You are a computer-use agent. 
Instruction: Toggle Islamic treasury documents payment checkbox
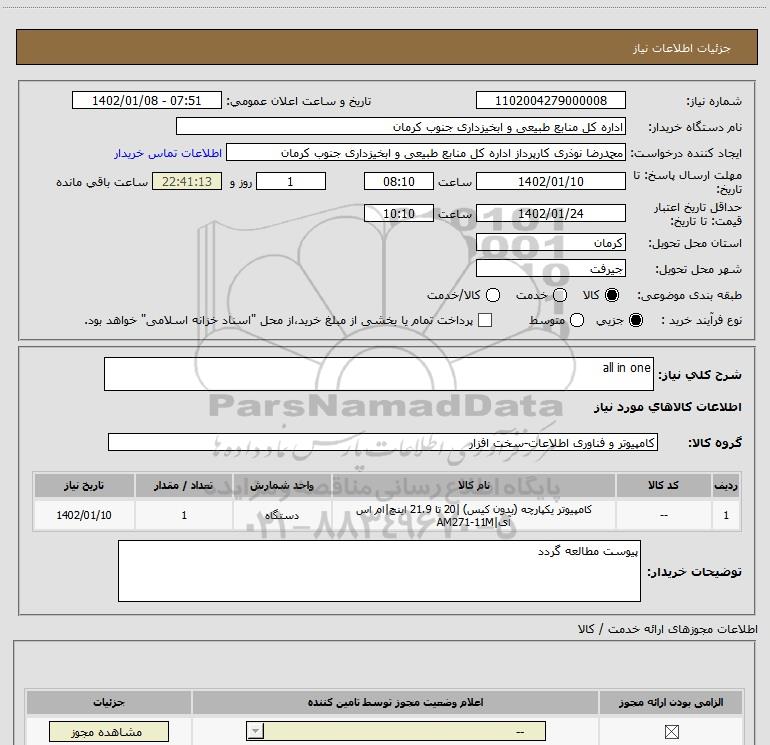coord(485,320)
